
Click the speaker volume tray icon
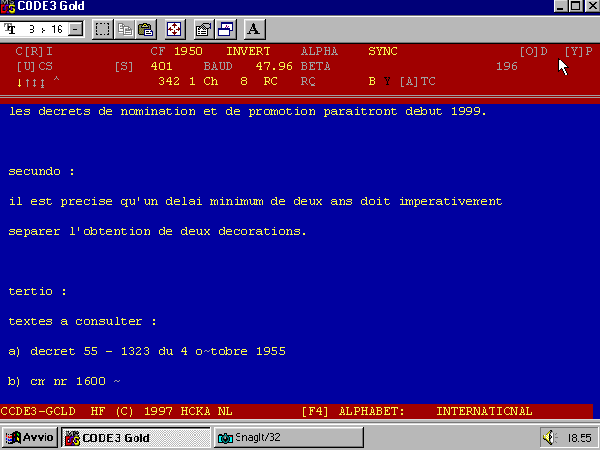[549, 437]
